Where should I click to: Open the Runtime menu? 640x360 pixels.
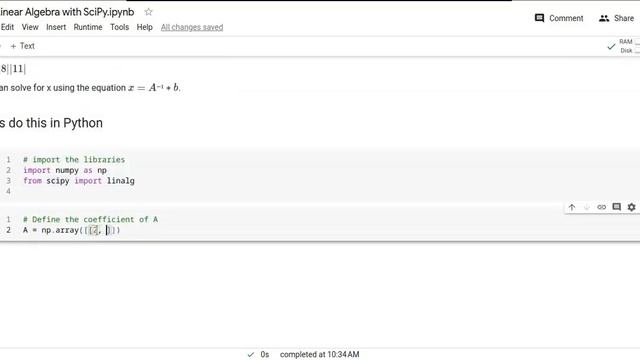88,27
